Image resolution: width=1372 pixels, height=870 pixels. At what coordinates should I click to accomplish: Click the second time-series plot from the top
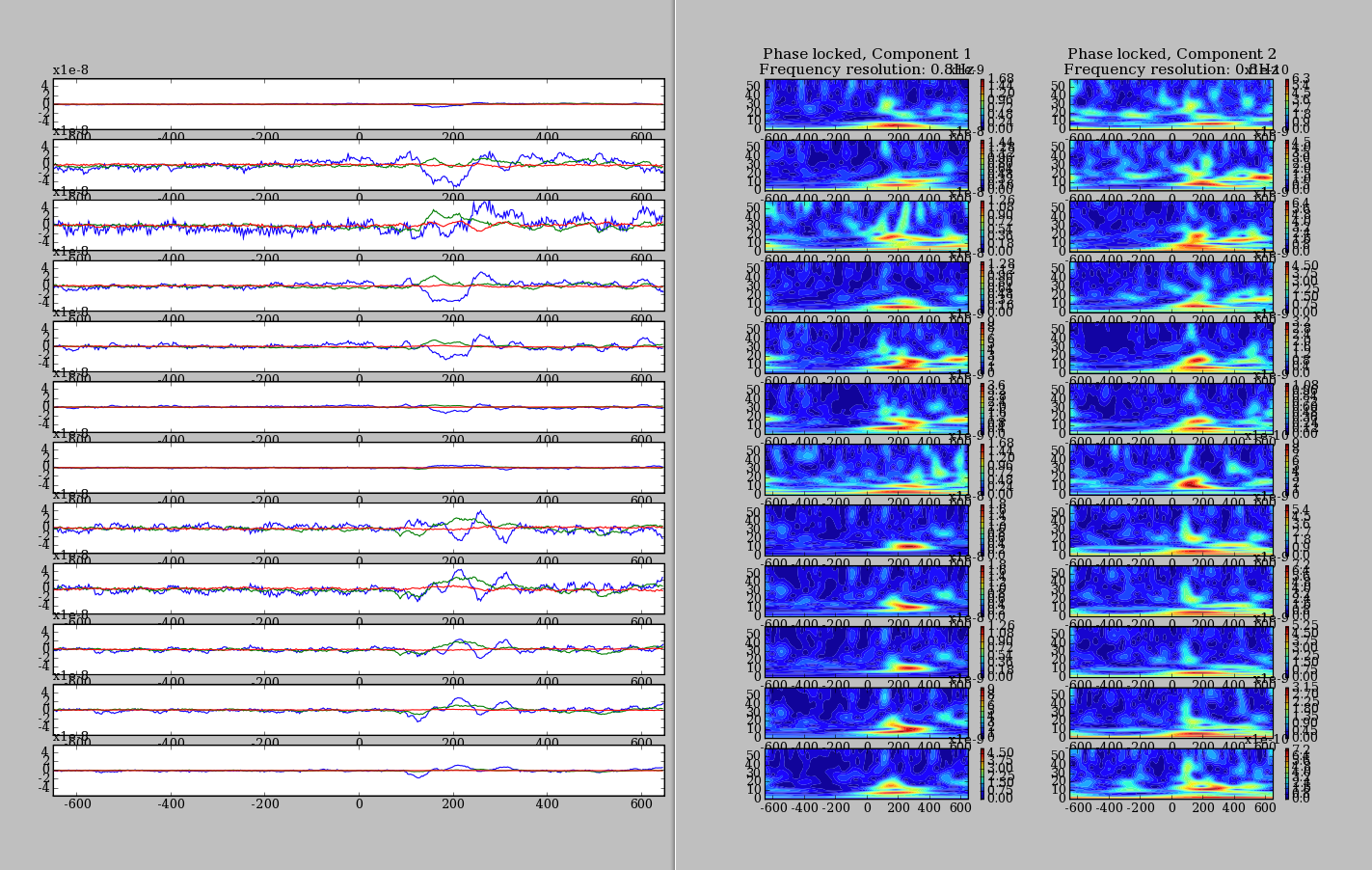[x=358, y=164]
